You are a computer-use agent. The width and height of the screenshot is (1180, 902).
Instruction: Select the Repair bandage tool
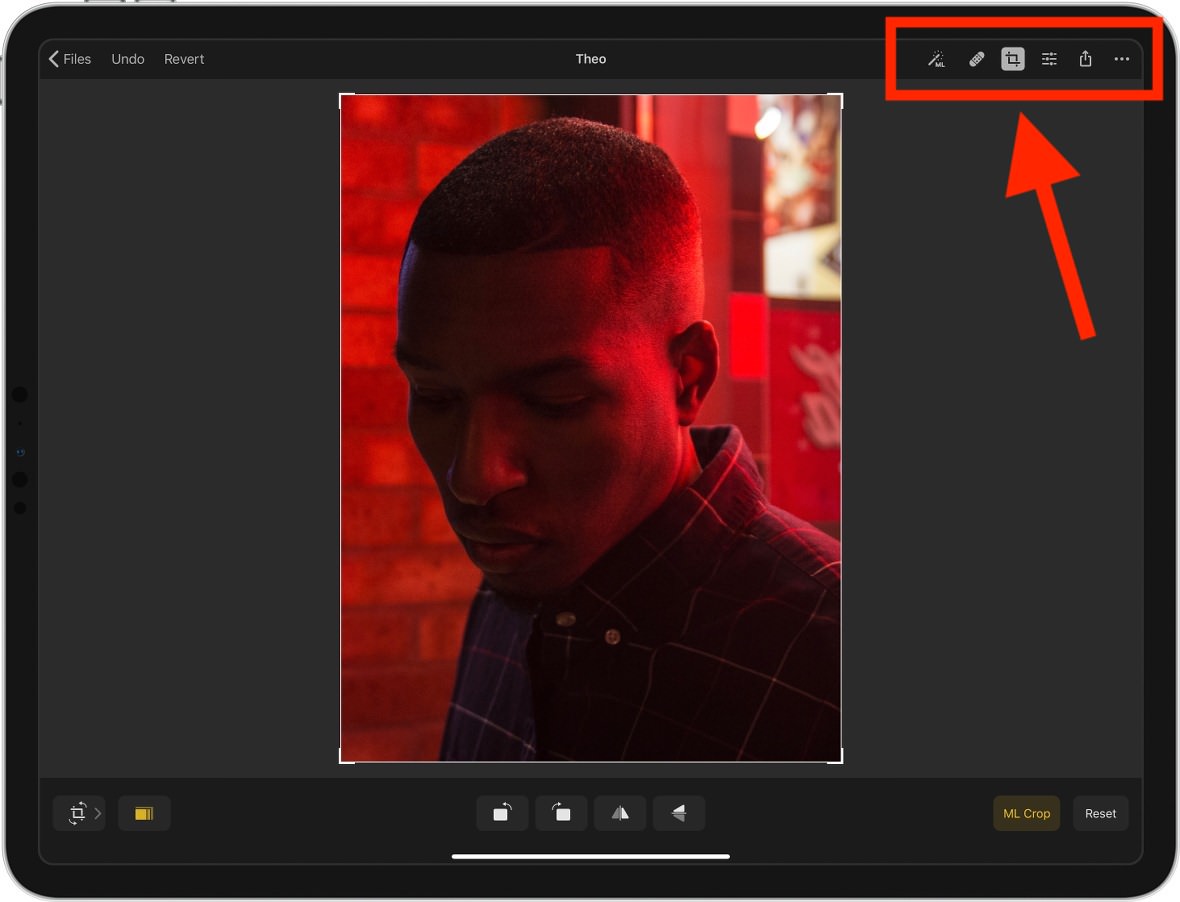click(x=976, y=60)
